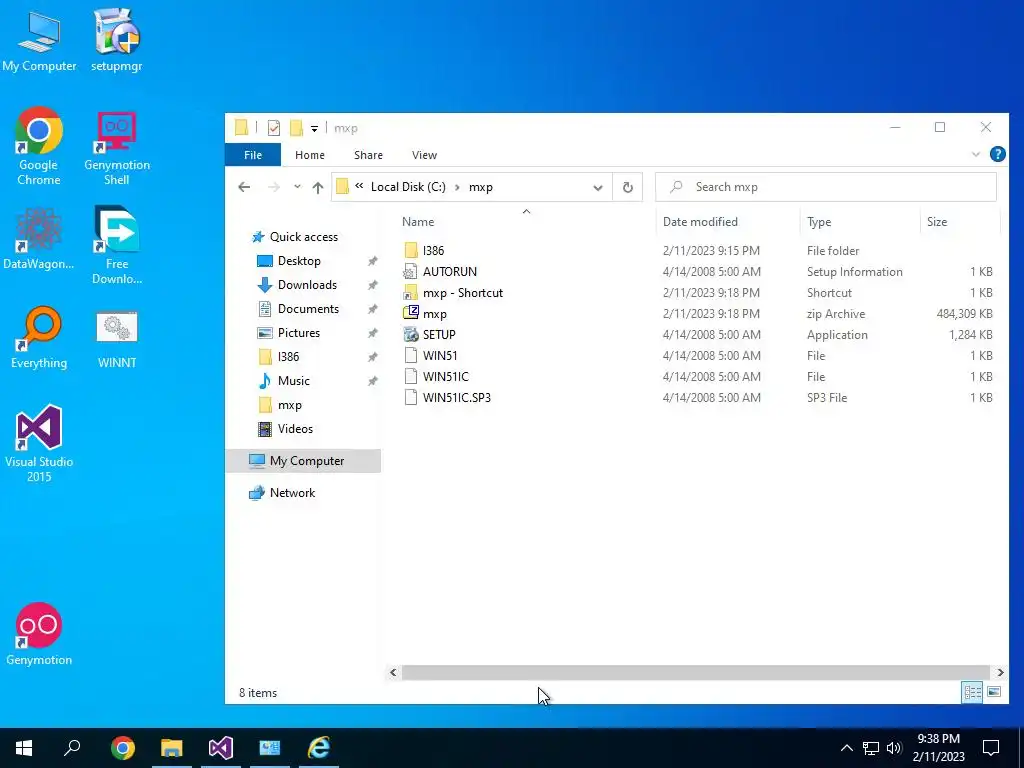The height and width of the screenshot is (768, 1024).
Task: Launch Google Chrome from the desktop
Action: 39,146
